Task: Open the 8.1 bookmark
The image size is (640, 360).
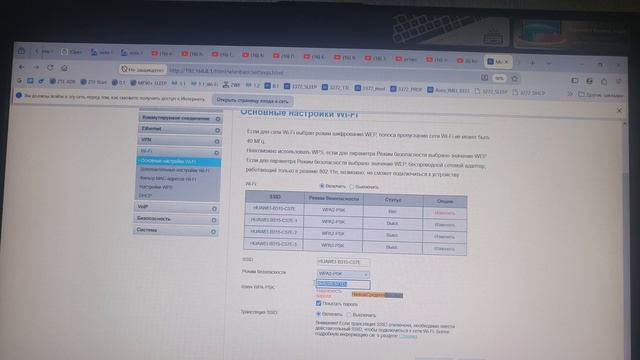Action: pos(271,86)
